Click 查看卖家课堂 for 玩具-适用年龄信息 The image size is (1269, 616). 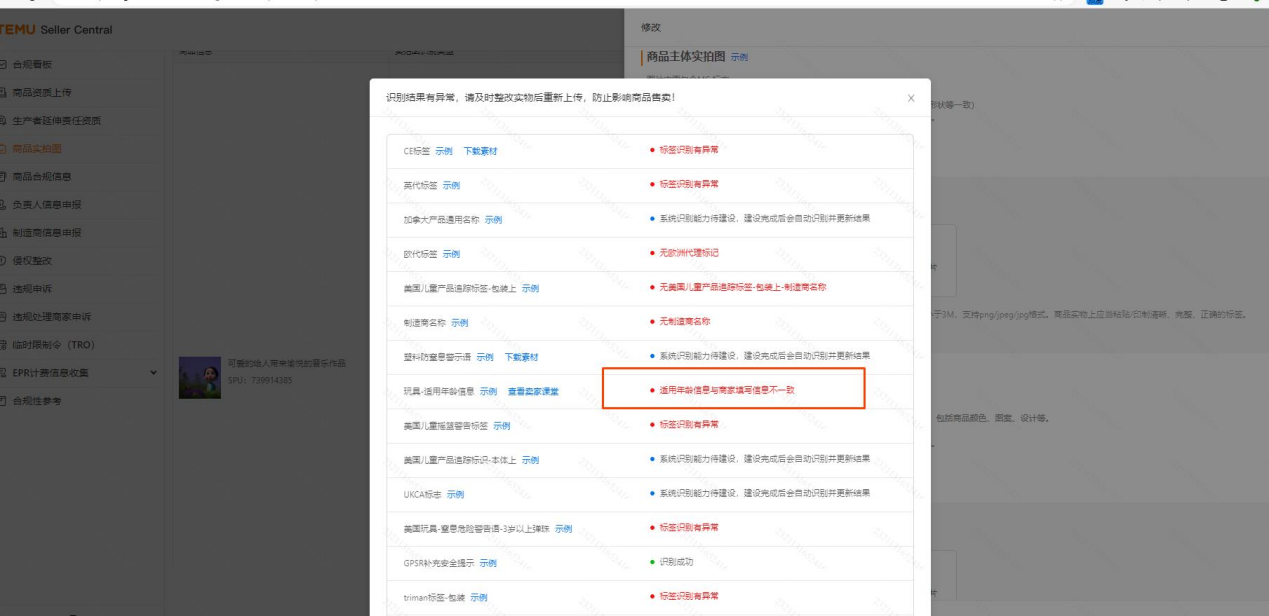tap(533, 391)
